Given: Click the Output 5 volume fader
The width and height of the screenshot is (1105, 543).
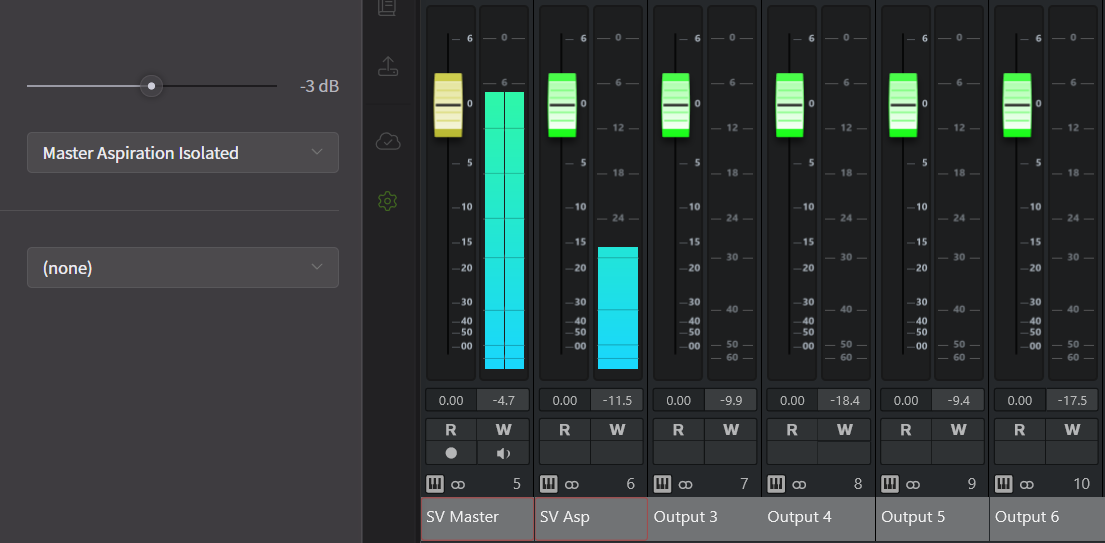Looking at the screenshot, I should 903,105.
